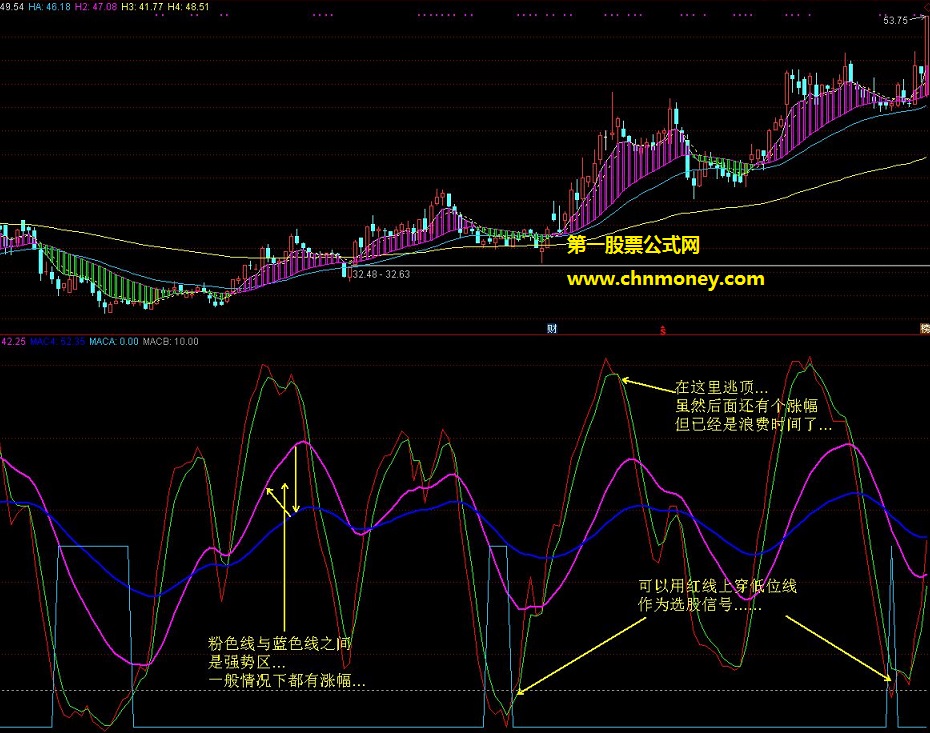Click the 42.25 magenta indicator value
The image size is (930, 733).
point(13,342)
